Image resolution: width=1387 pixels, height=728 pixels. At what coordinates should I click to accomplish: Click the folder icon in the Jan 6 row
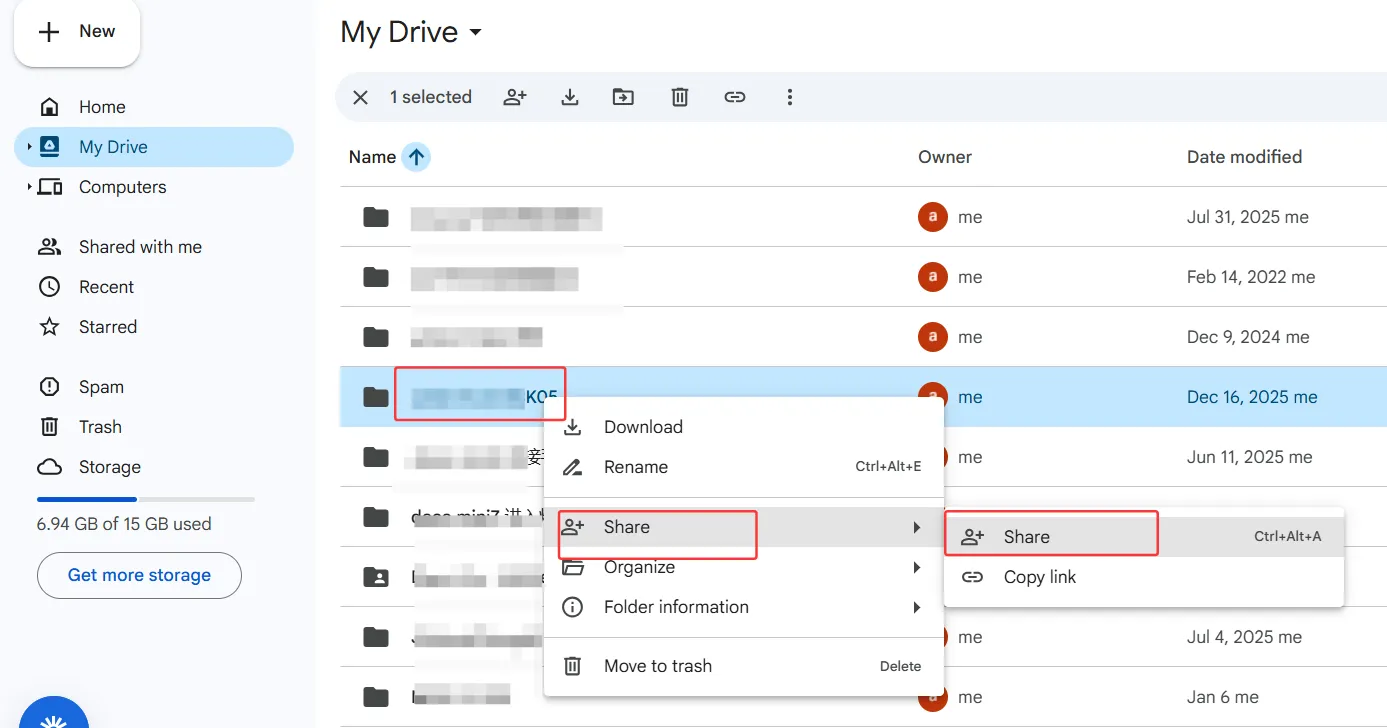[x=376, y=697]
